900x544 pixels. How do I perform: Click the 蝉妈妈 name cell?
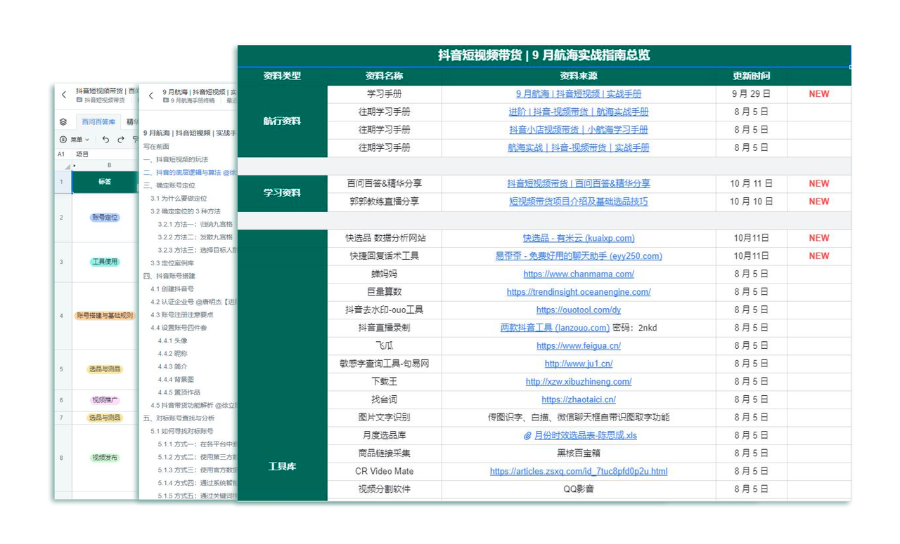click(x=384, y=274)
